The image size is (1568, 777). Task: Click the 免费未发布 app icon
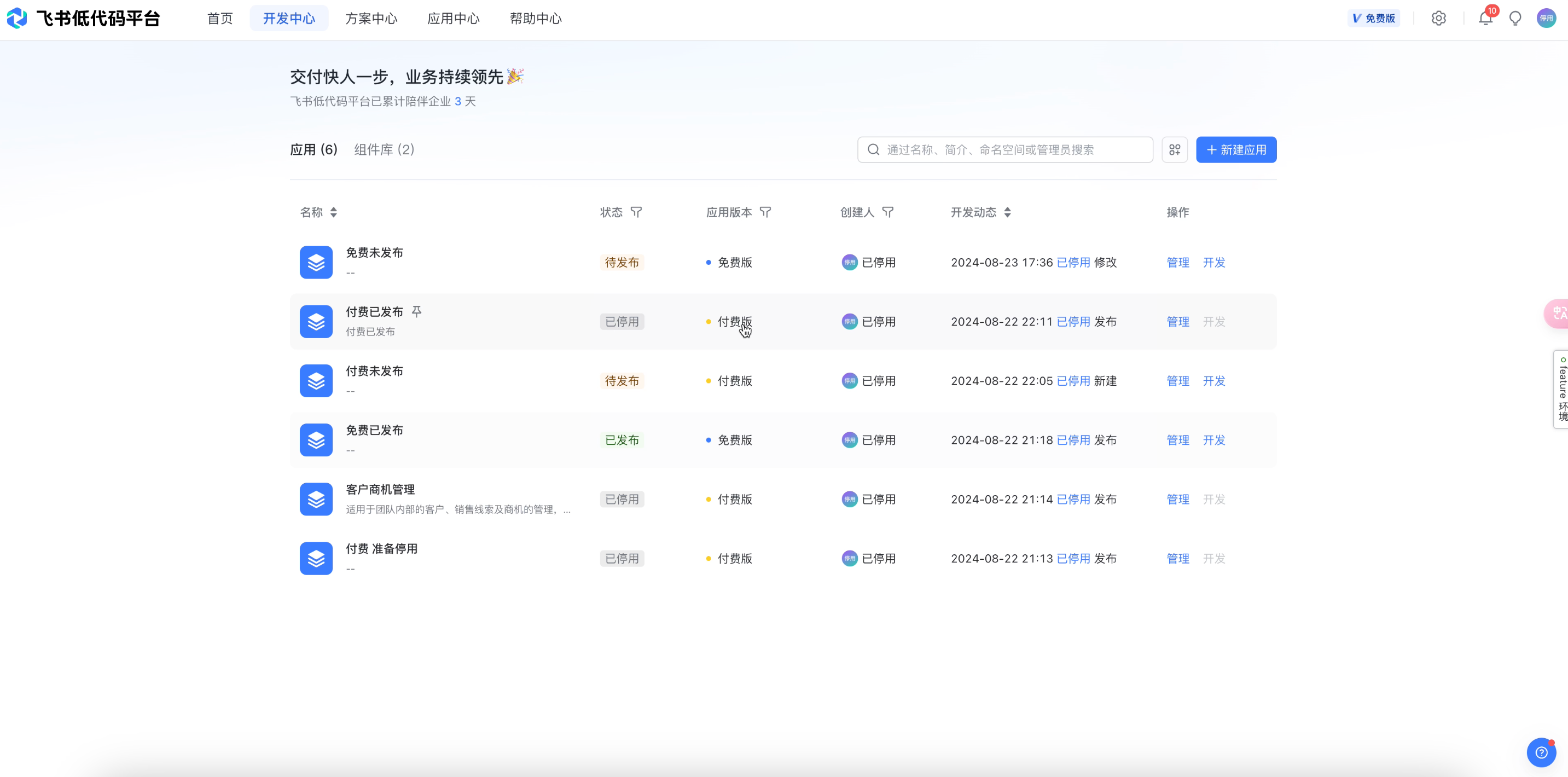(316, 263)
